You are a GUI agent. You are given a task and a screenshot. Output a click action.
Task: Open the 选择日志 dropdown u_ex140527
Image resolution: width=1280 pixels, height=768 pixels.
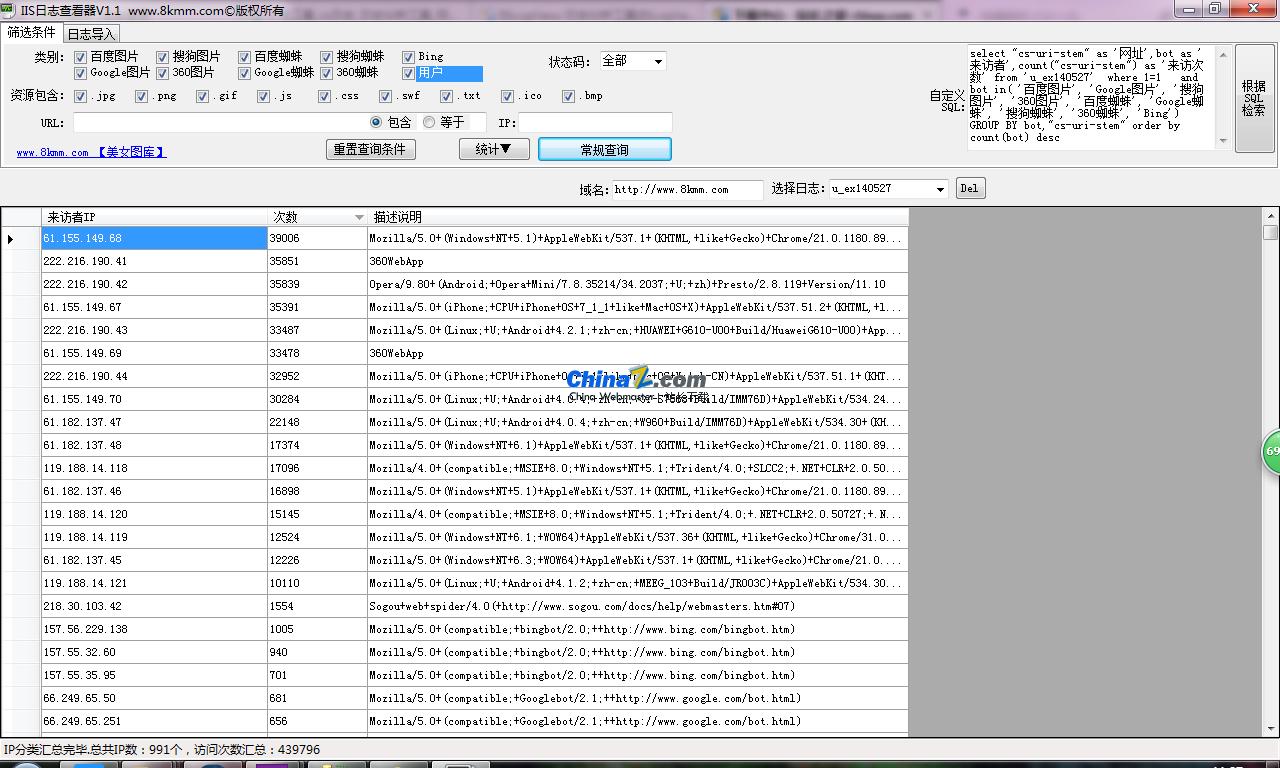(889, 188)
